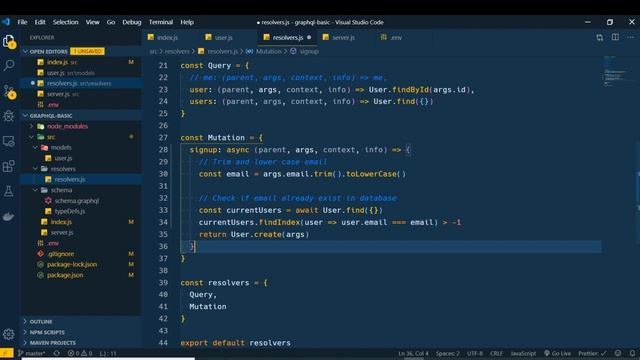
Task: Click CRLF line ending status item
Action: [496, 353]
